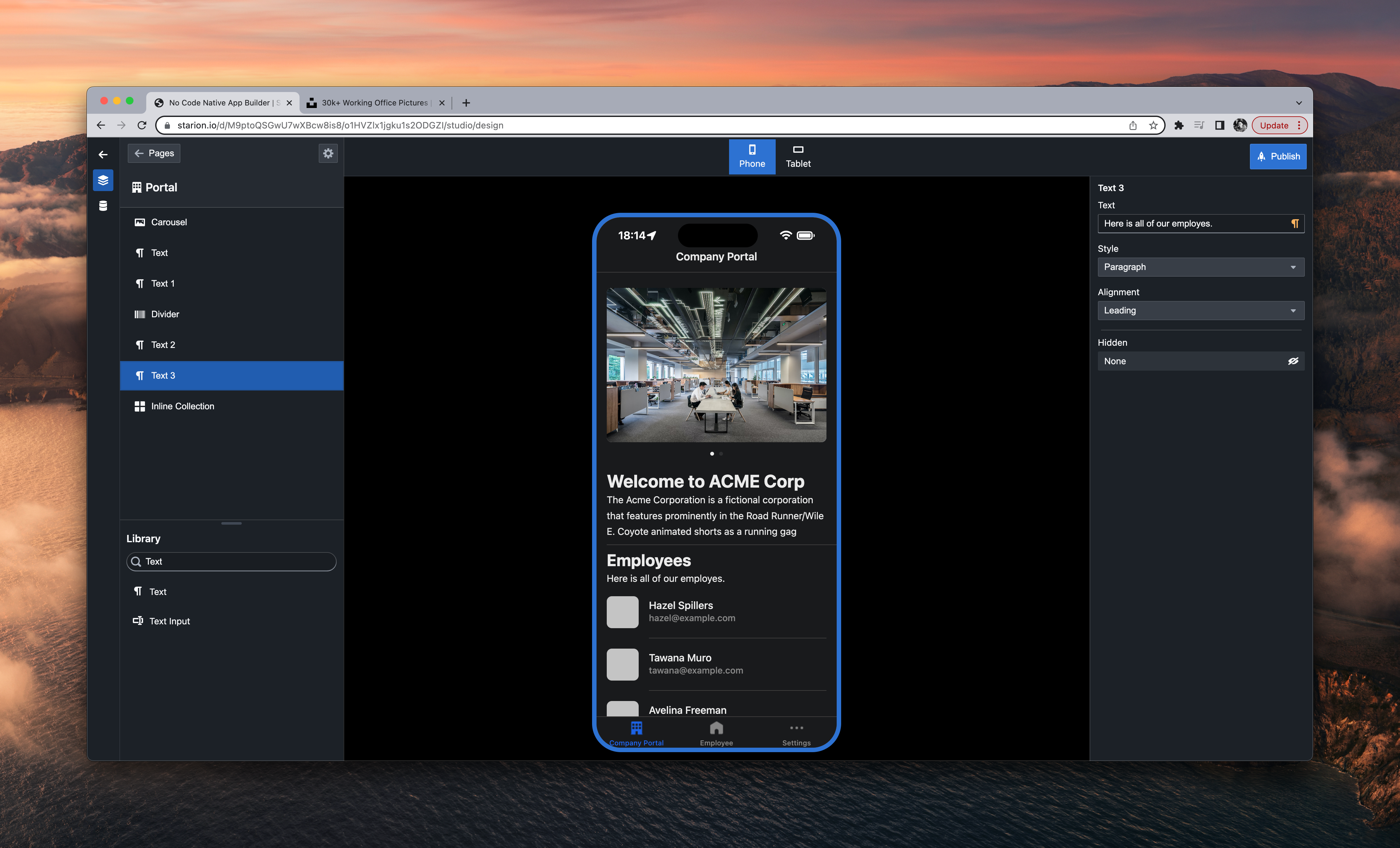
Task: Go back to Pages
Action: click(154, 153)
